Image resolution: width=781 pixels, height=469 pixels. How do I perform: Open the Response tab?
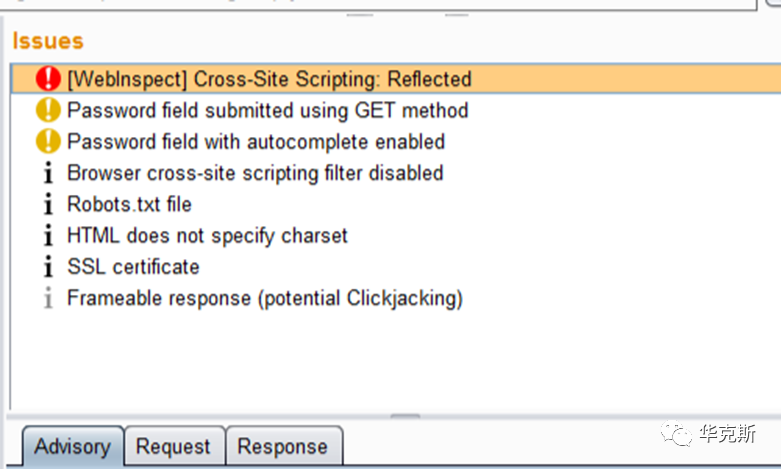tap(282, 446)
